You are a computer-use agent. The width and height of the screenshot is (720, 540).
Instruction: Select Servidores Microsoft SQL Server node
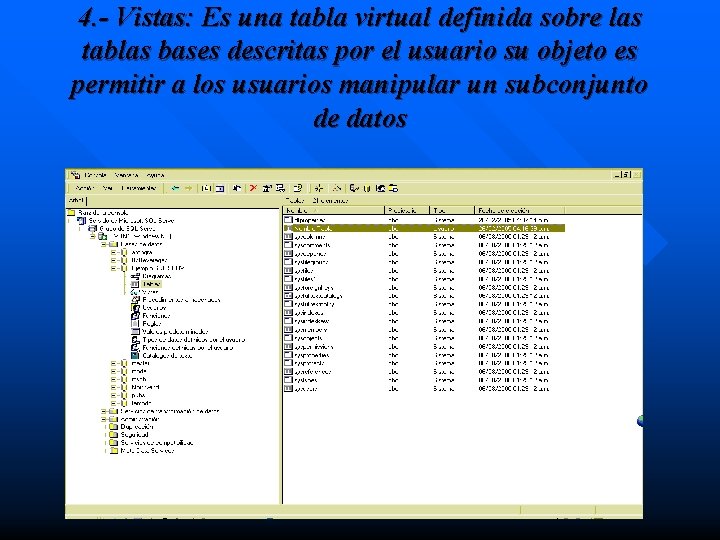click(131, 220)
